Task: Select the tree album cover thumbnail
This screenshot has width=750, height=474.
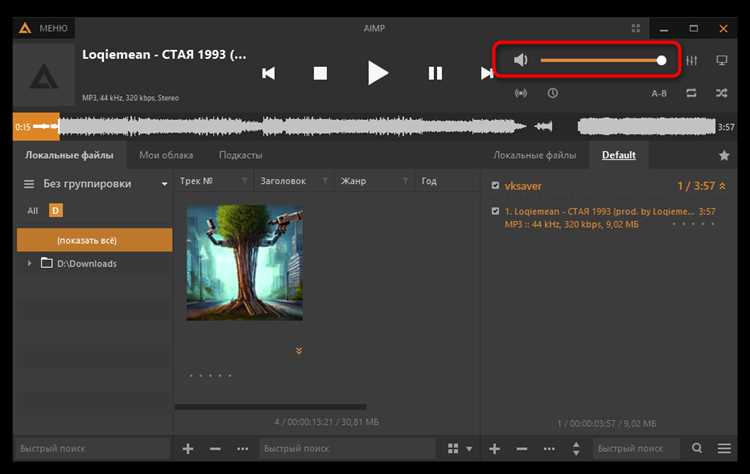Action: pos(244,262)
